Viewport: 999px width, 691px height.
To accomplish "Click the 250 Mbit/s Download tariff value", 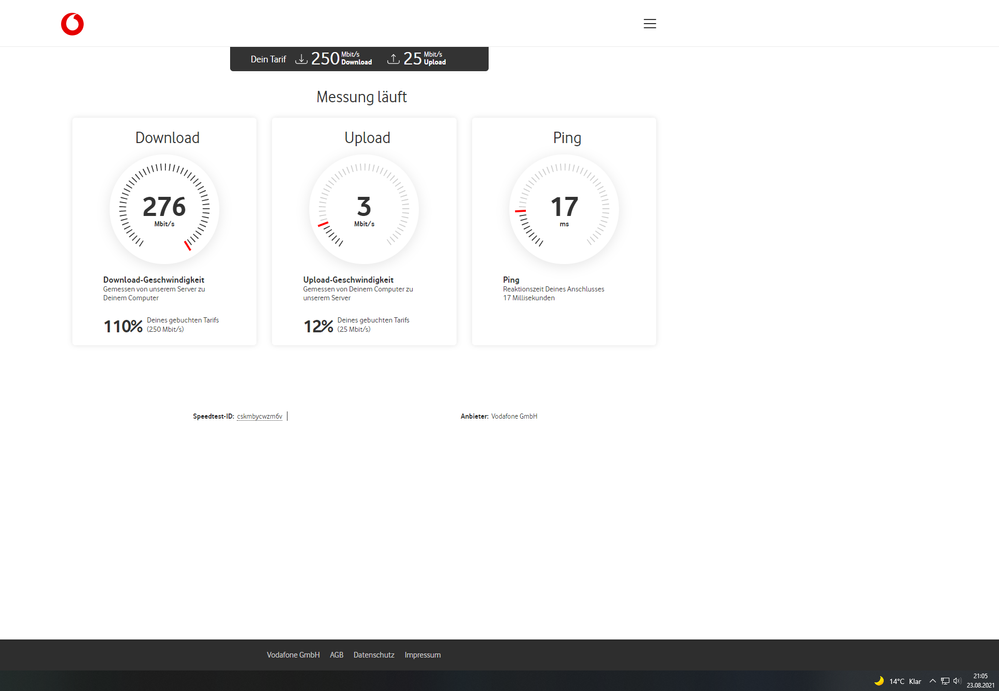I will [341, 59].
